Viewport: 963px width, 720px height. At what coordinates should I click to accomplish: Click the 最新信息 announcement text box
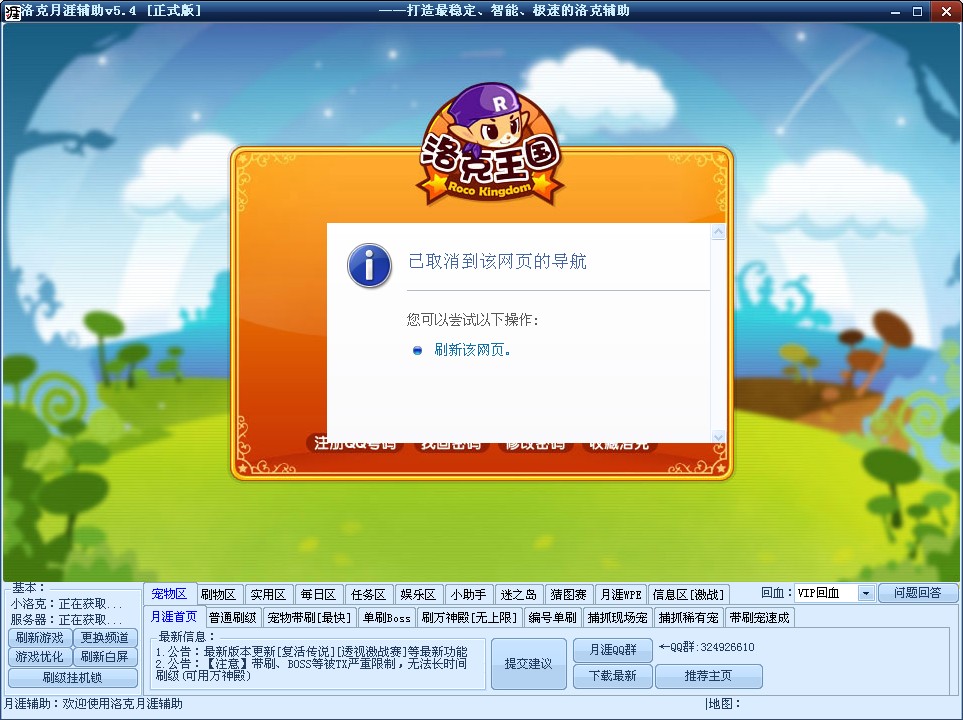tap(318, 663)
